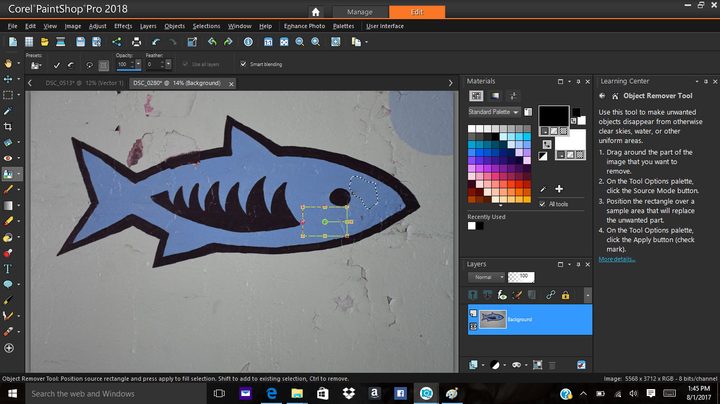Select the Red Eye tool
The image size is (720, 404).
(8, 158)
